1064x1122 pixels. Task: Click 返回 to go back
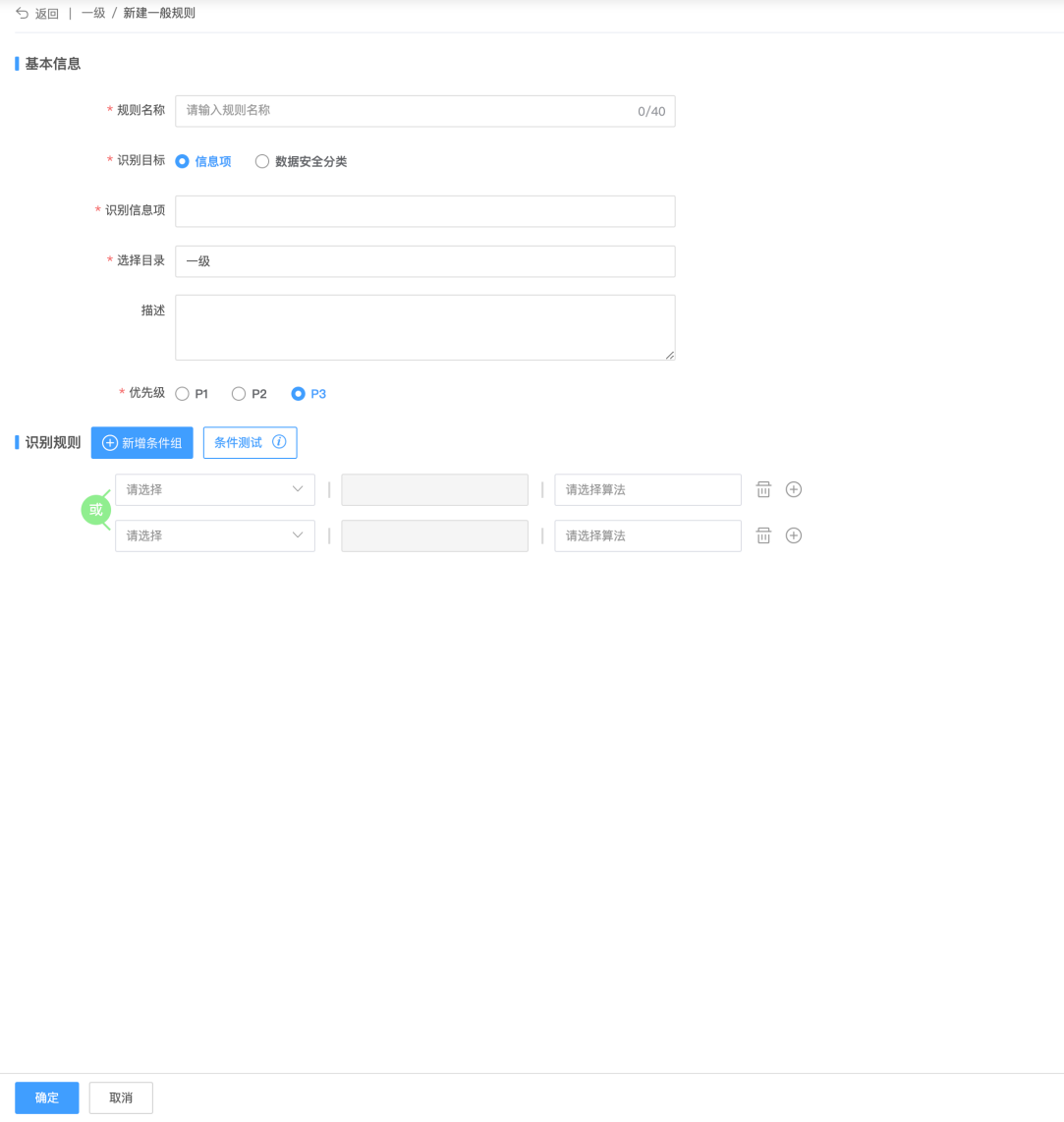pyautogui.click(x=46, y=14)
